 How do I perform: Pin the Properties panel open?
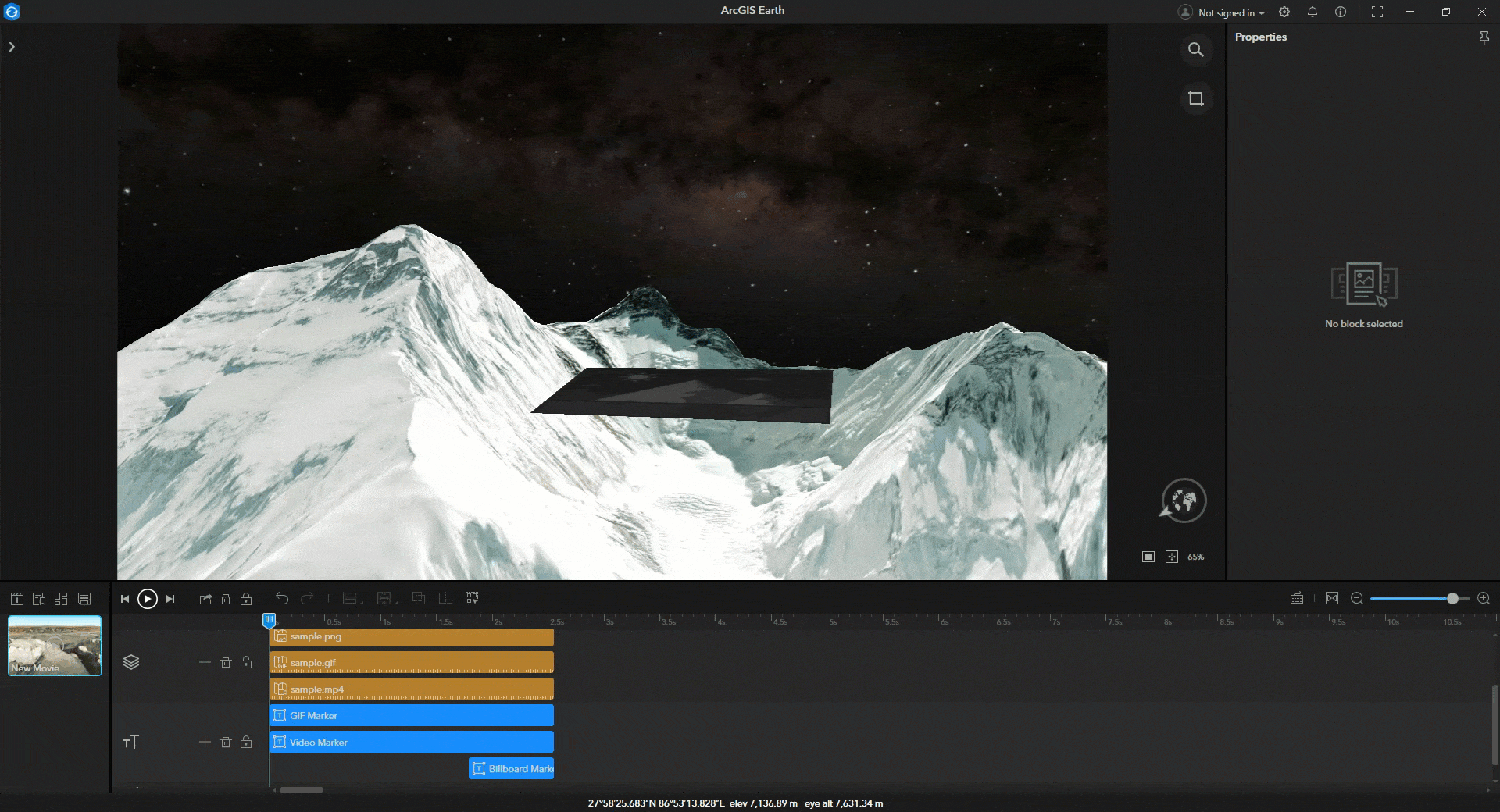coord(1484,37)
